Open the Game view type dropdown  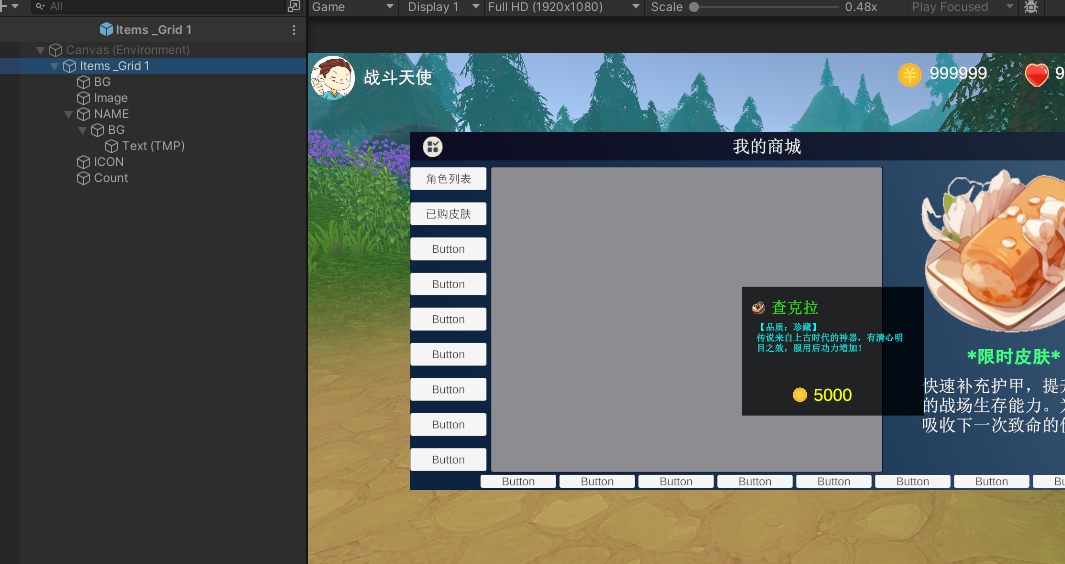pyautogui.click(x=353, y=7)
